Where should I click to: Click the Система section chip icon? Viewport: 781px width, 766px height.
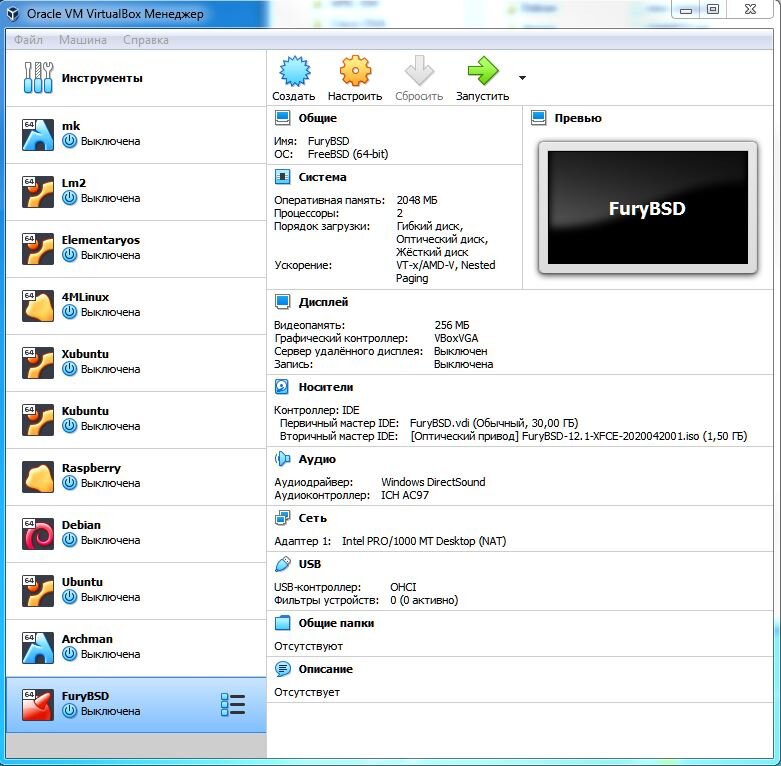[282, 177]
